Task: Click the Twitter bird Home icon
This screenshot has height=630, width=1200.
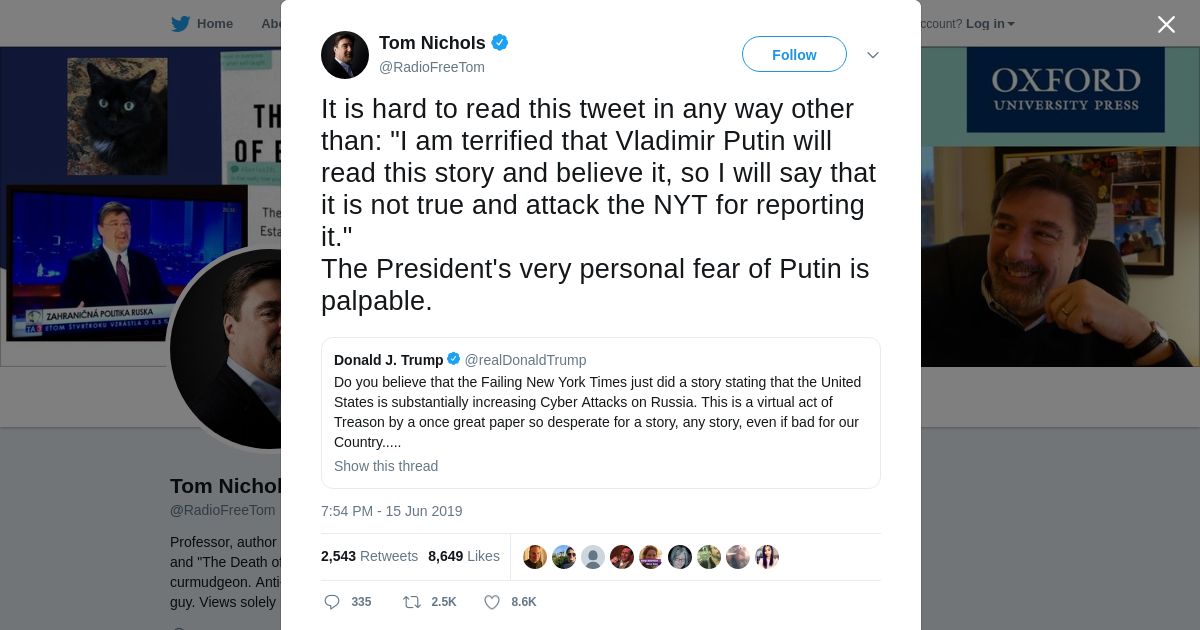Action: [x=180, y=24]
